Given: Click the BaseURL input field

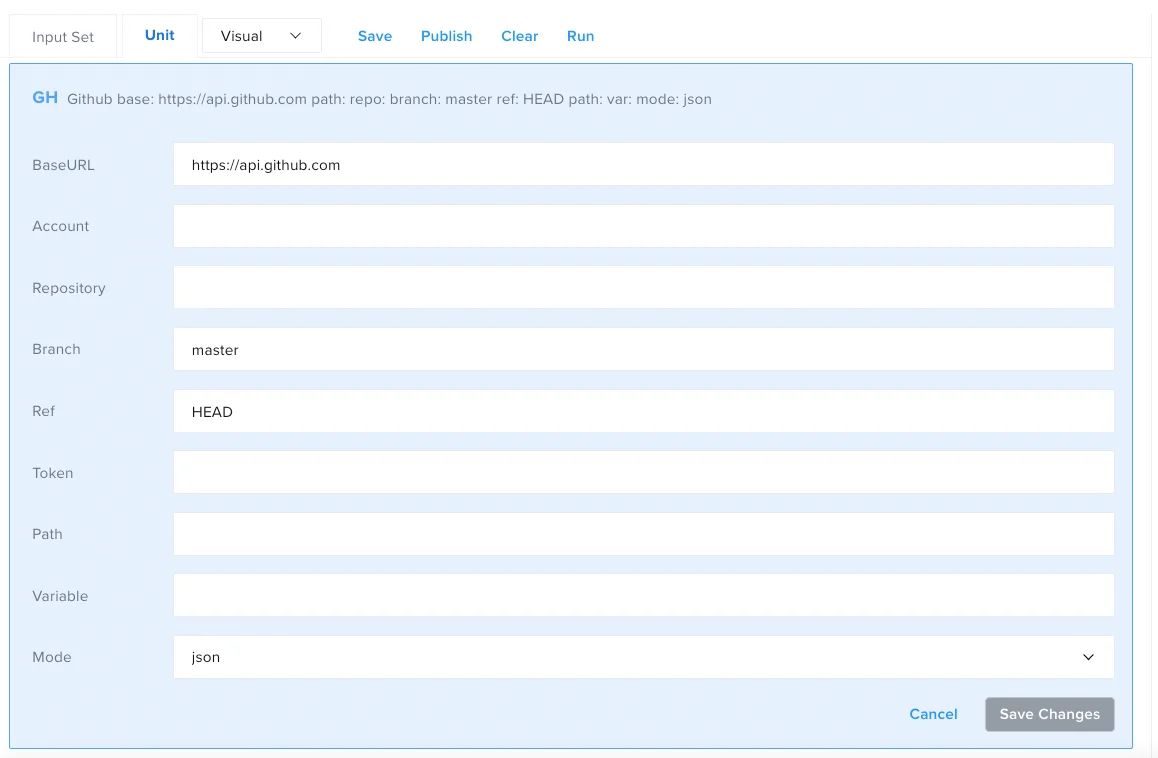Looking at the screenshot, I should pos(643,164).
